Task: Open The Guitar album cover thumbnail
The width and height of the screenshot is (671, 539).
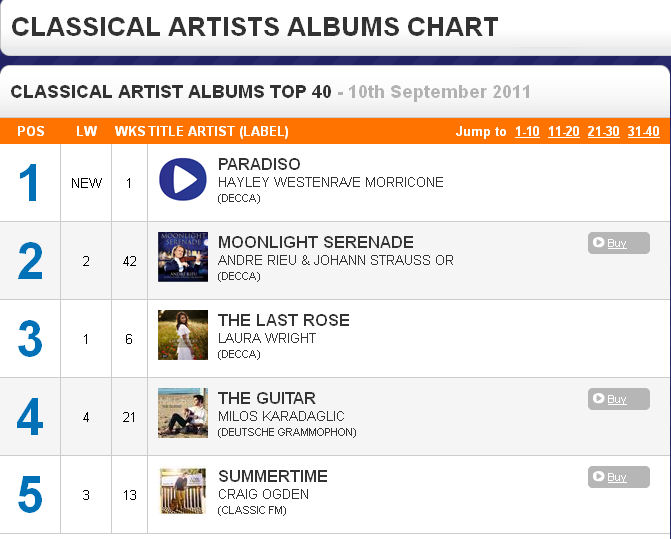Action: tap(183, 413)
